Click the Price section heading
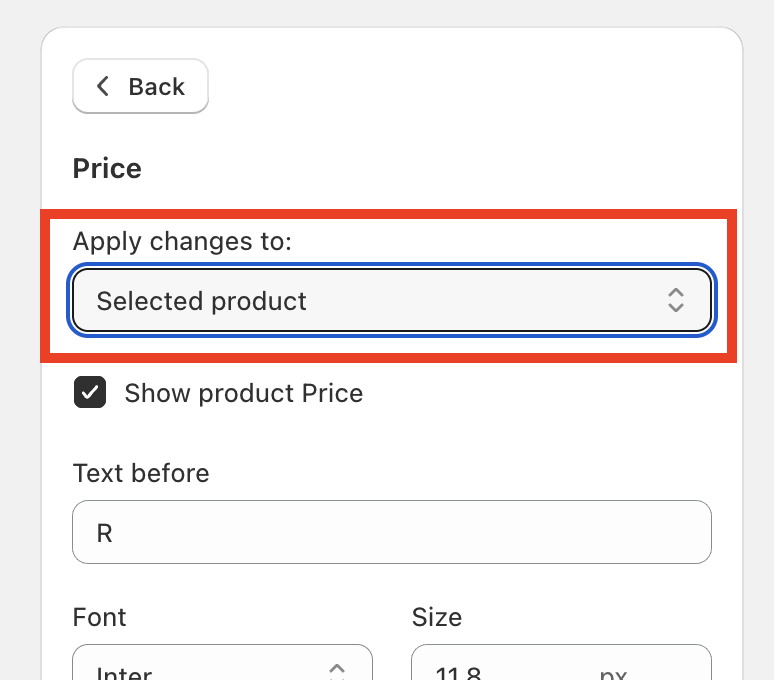Screen dimensions: 774x680 (107, 168)
